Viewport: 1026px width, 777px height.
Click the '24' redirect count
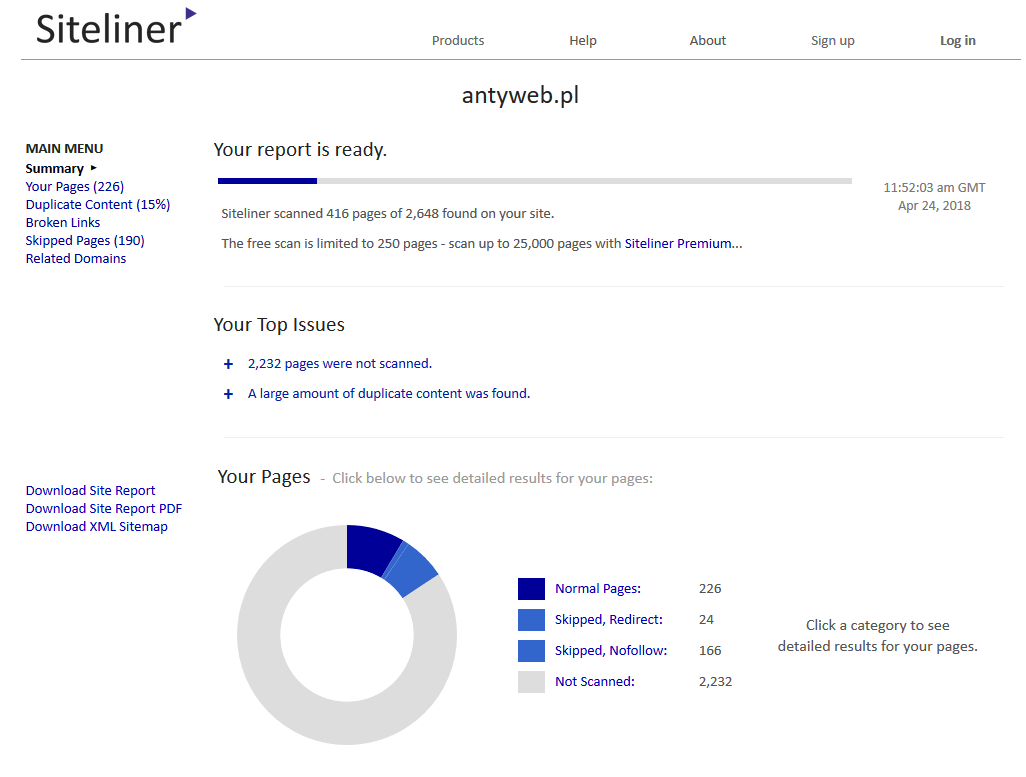[x=706, y=619]
